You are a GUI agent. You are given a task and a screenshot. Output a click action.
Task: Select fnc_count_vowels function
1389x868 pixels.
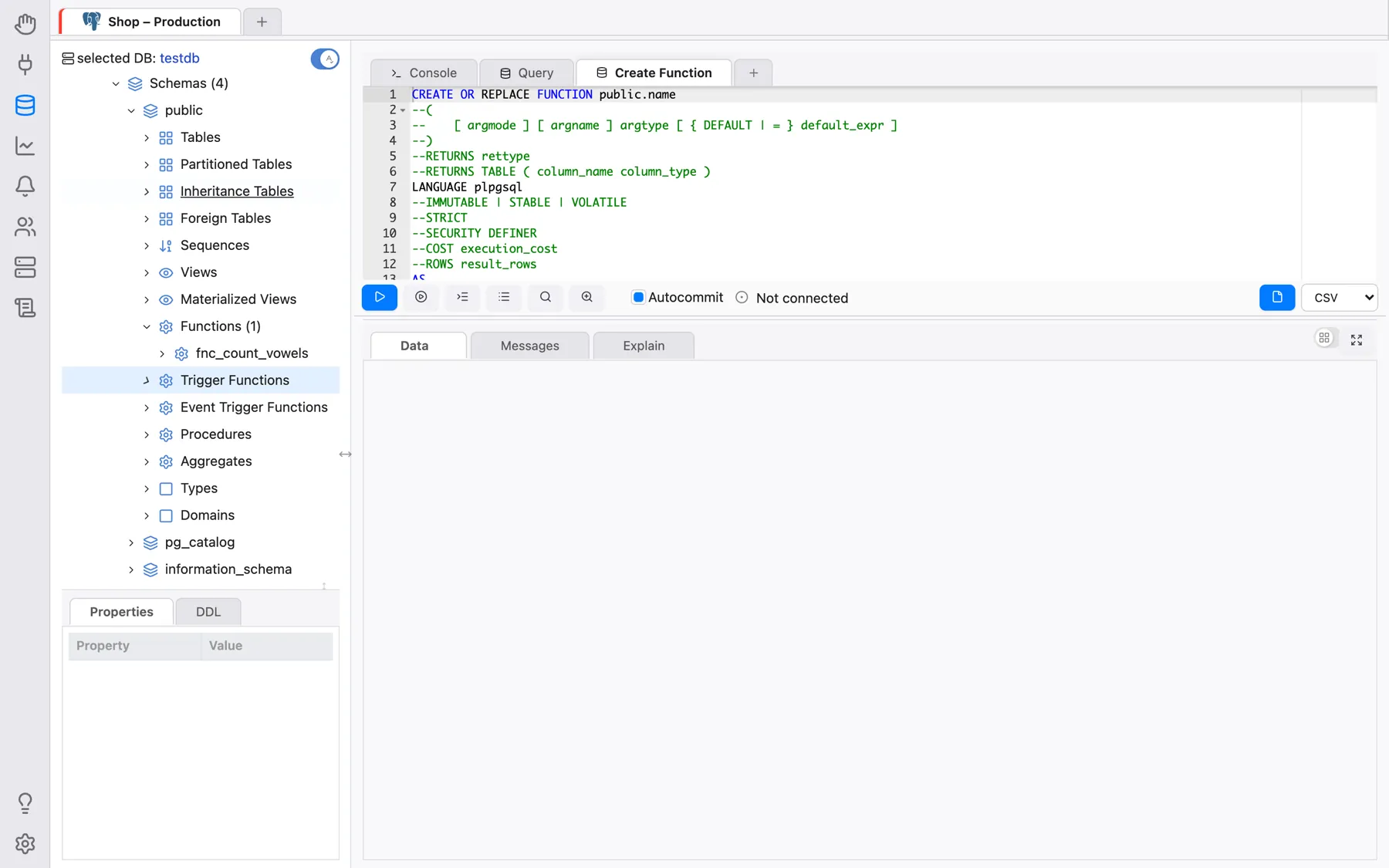click(252, 353)
